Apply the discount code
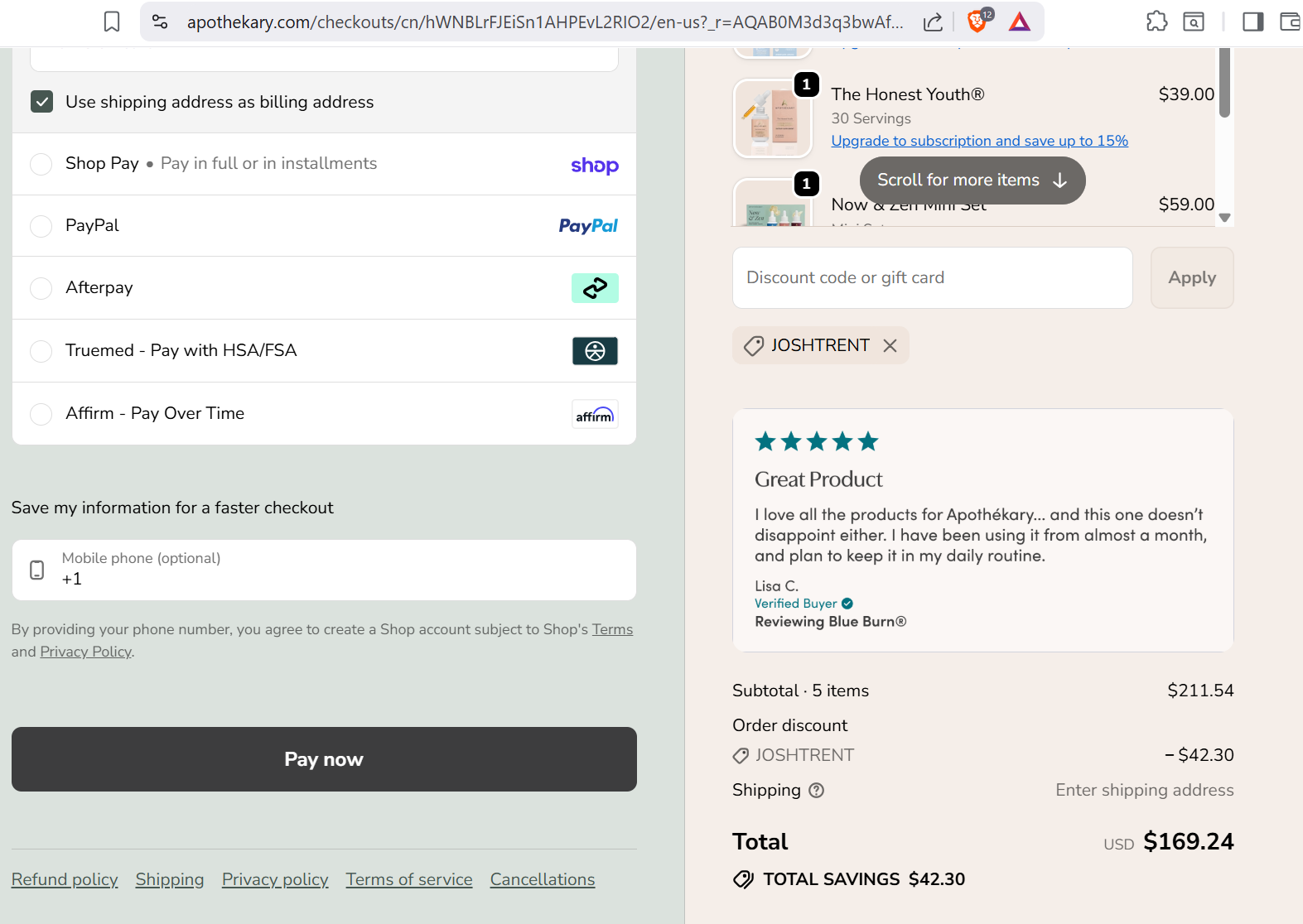Image resolution: width=1303 pixels, height=924 pixels. pyautogui.click(x=1192, y=277)
